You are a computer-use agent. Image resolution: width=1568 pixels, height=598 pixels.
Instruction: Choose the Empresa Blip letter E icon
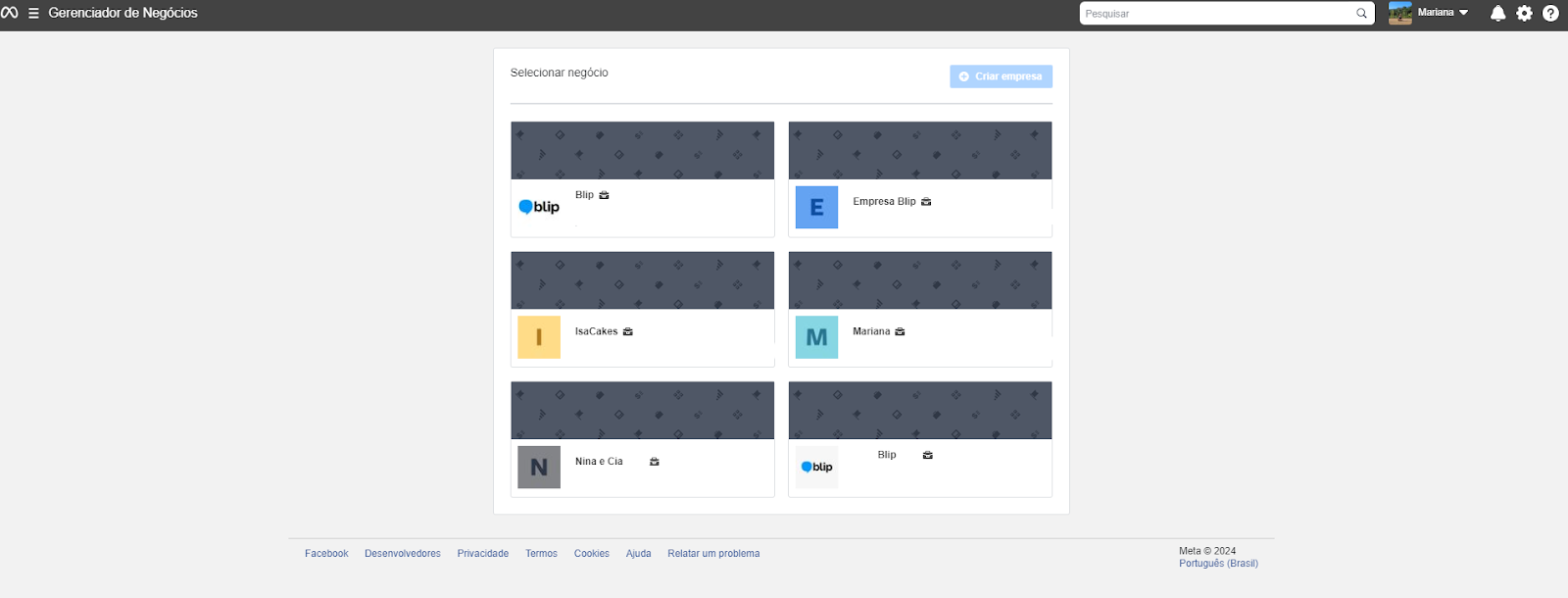click(x=816, y=207)
